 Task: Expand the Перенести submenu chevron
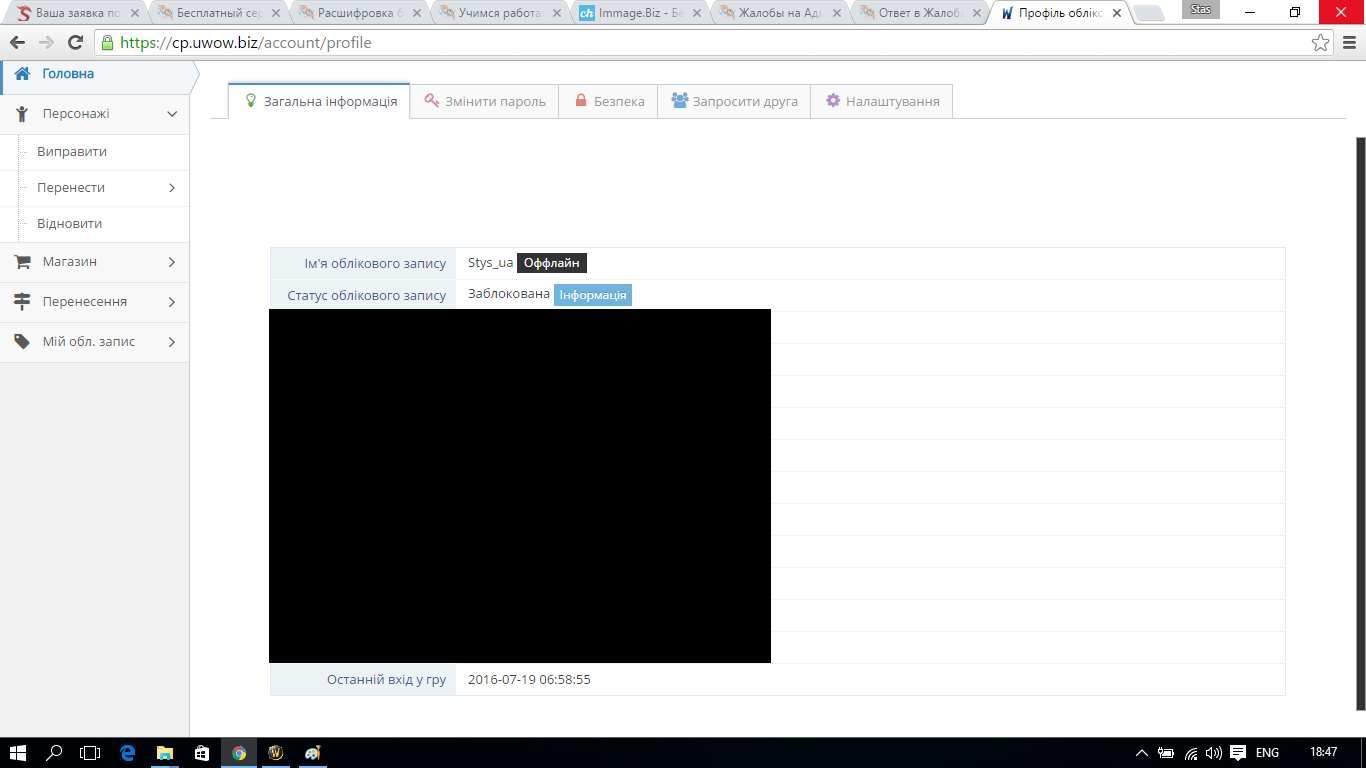[172, 188]
